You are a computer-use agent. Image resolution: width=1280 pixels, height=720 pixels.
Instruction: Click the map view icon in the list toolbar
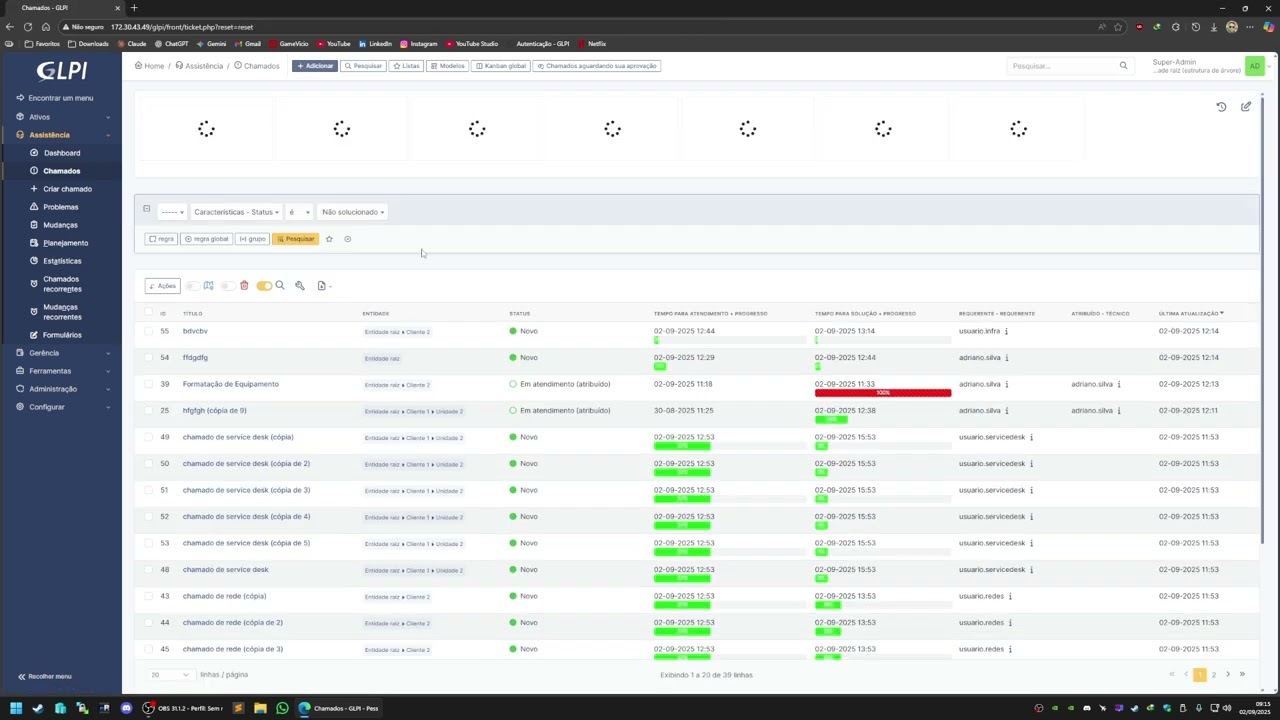pyautogui.click(x=208, y=286)
